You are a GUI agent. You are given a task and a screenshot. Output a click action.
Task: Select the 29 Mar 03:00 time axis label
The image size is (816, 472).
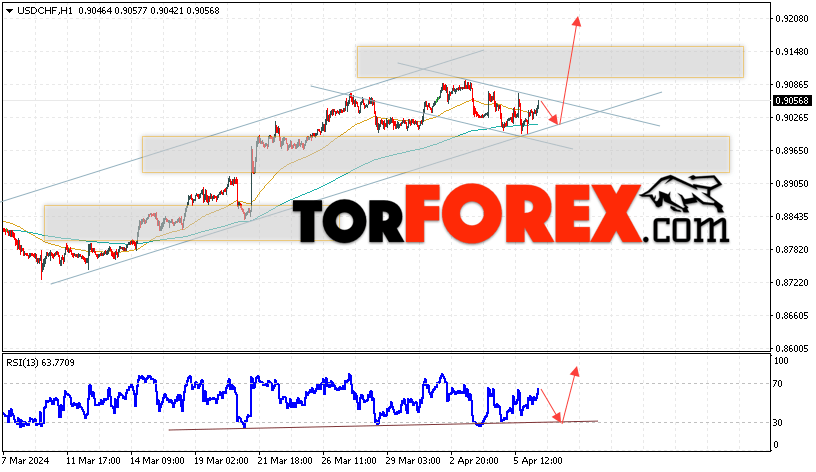[x=413, y=461]
